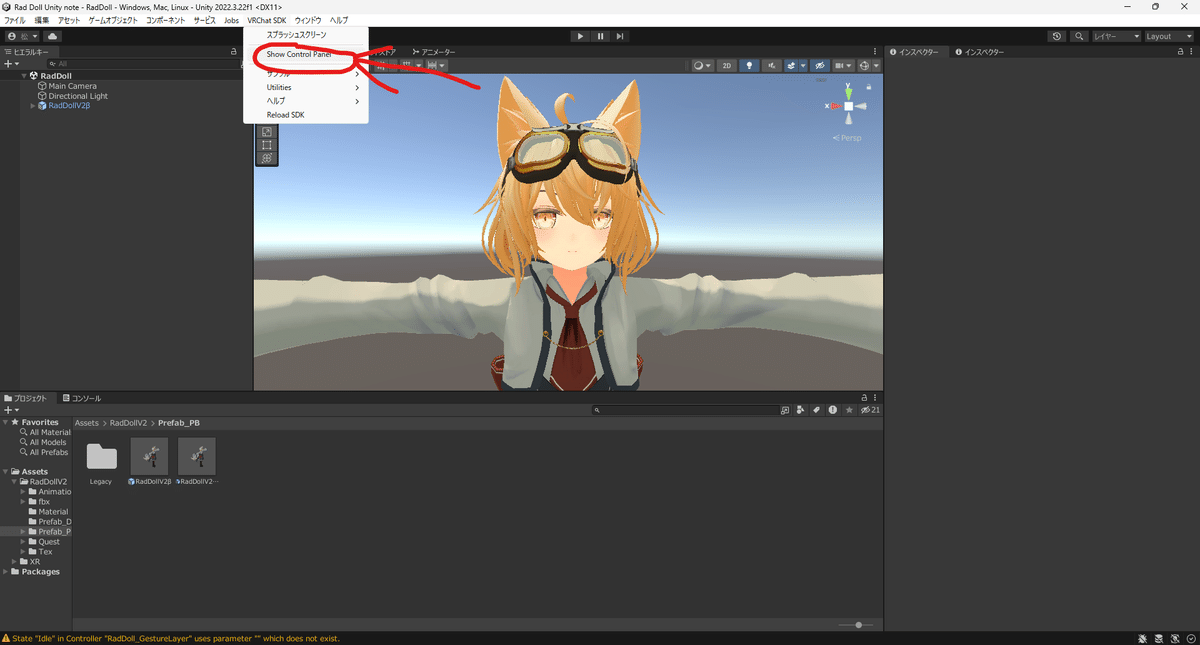Open draw mode shading dropdown
This screenshot has width=1200, height=645.
tap(702, 65)
